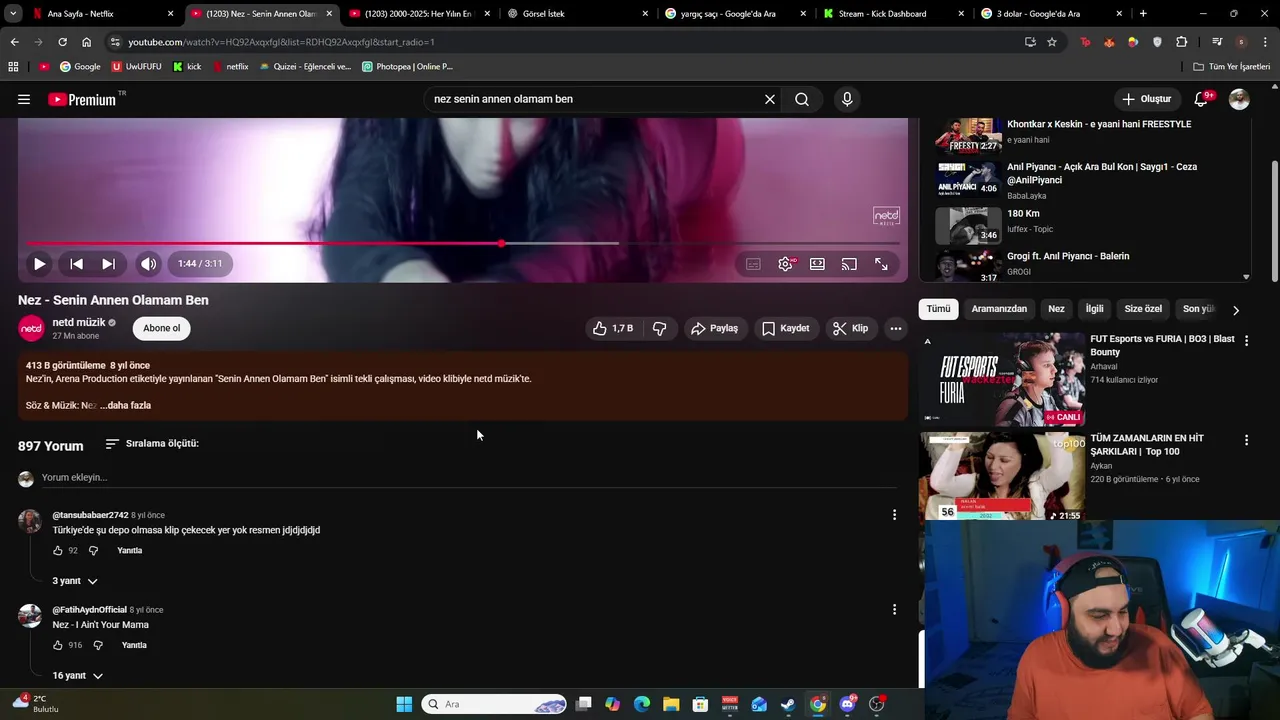Open Sıralama ölçütü sort dropdown

tap(152, 443)
